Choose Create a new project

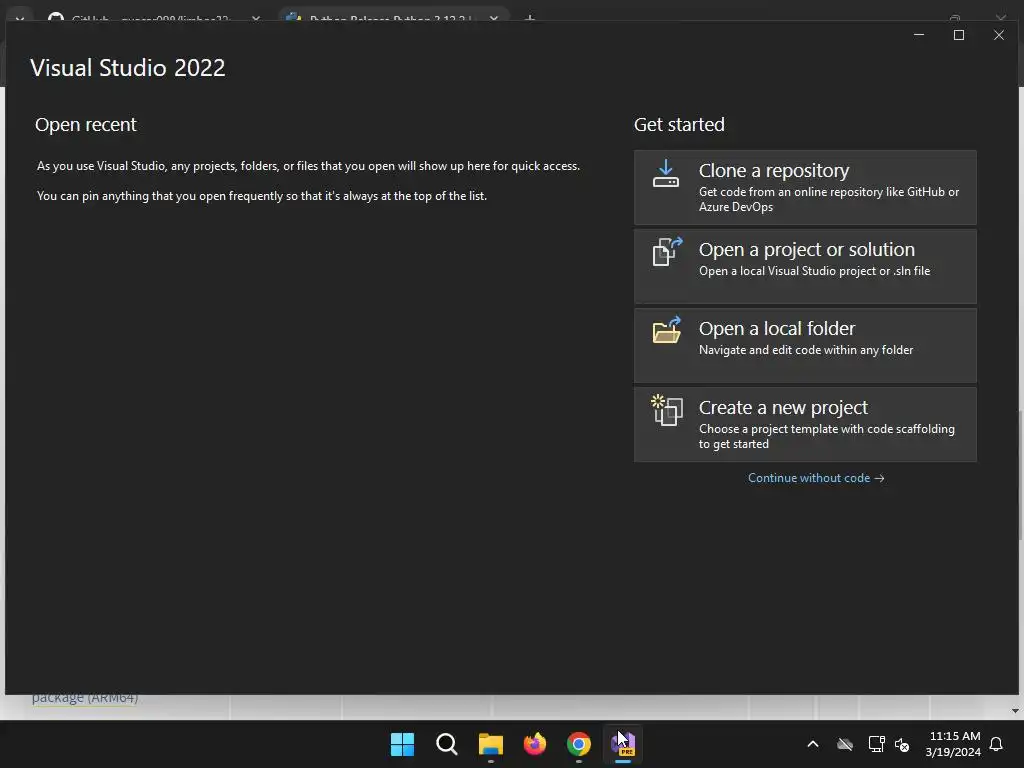coord(805,424)
